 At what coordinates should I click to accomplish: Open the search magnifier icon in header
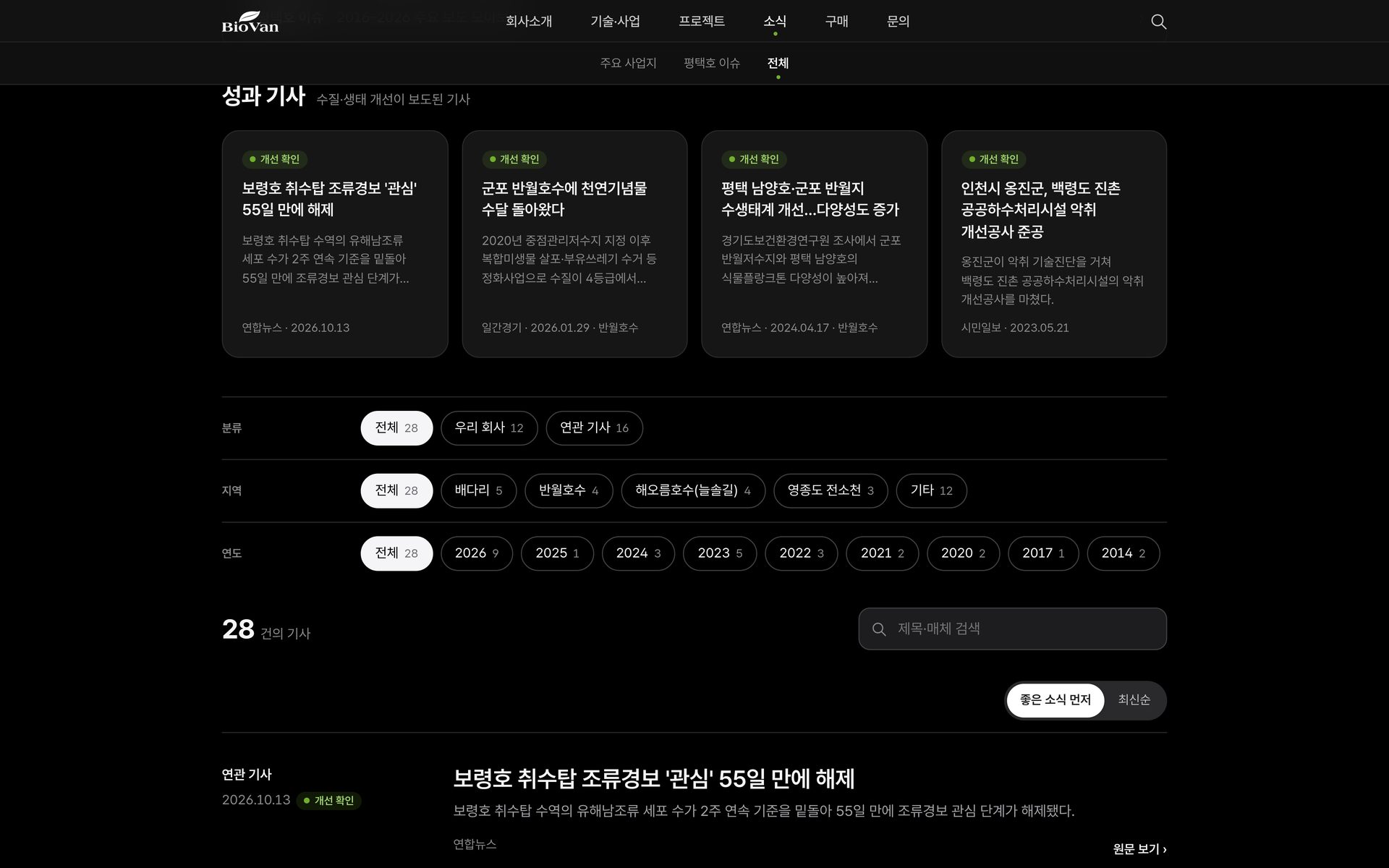[x=1158, y=22]
